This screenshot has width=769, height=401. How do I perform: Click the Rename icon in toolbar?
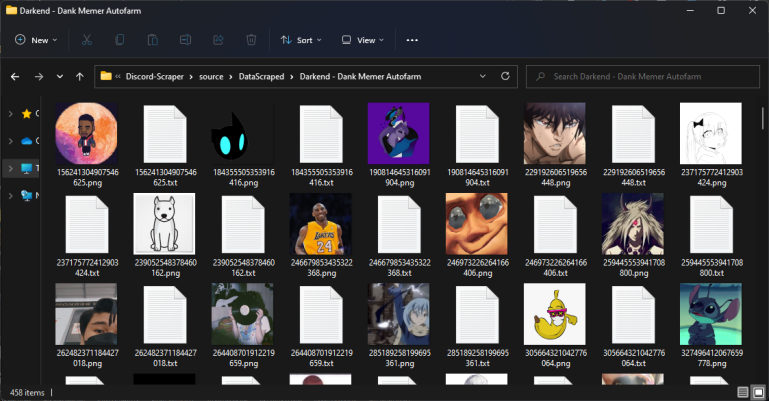pos(185,40)
